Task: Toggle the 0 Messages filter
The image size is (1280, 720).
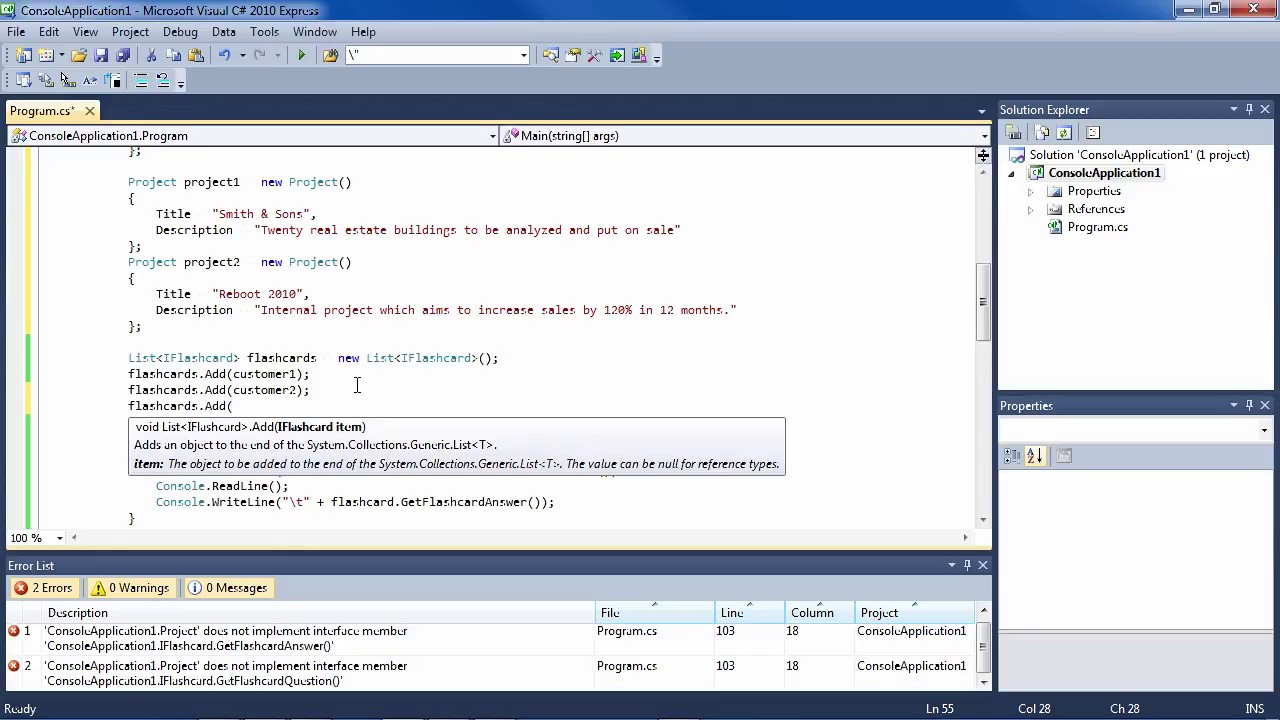Action: coord(228,588)
